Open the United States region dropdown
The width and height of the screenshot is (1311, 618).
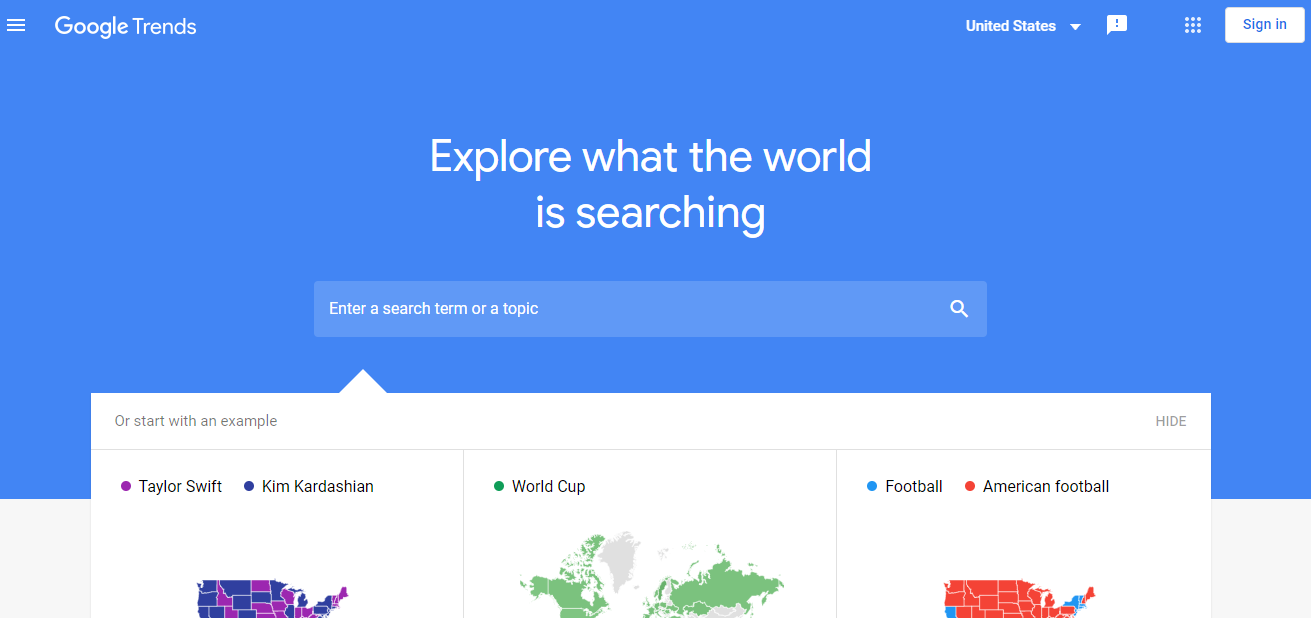(x=1011, y=26)
